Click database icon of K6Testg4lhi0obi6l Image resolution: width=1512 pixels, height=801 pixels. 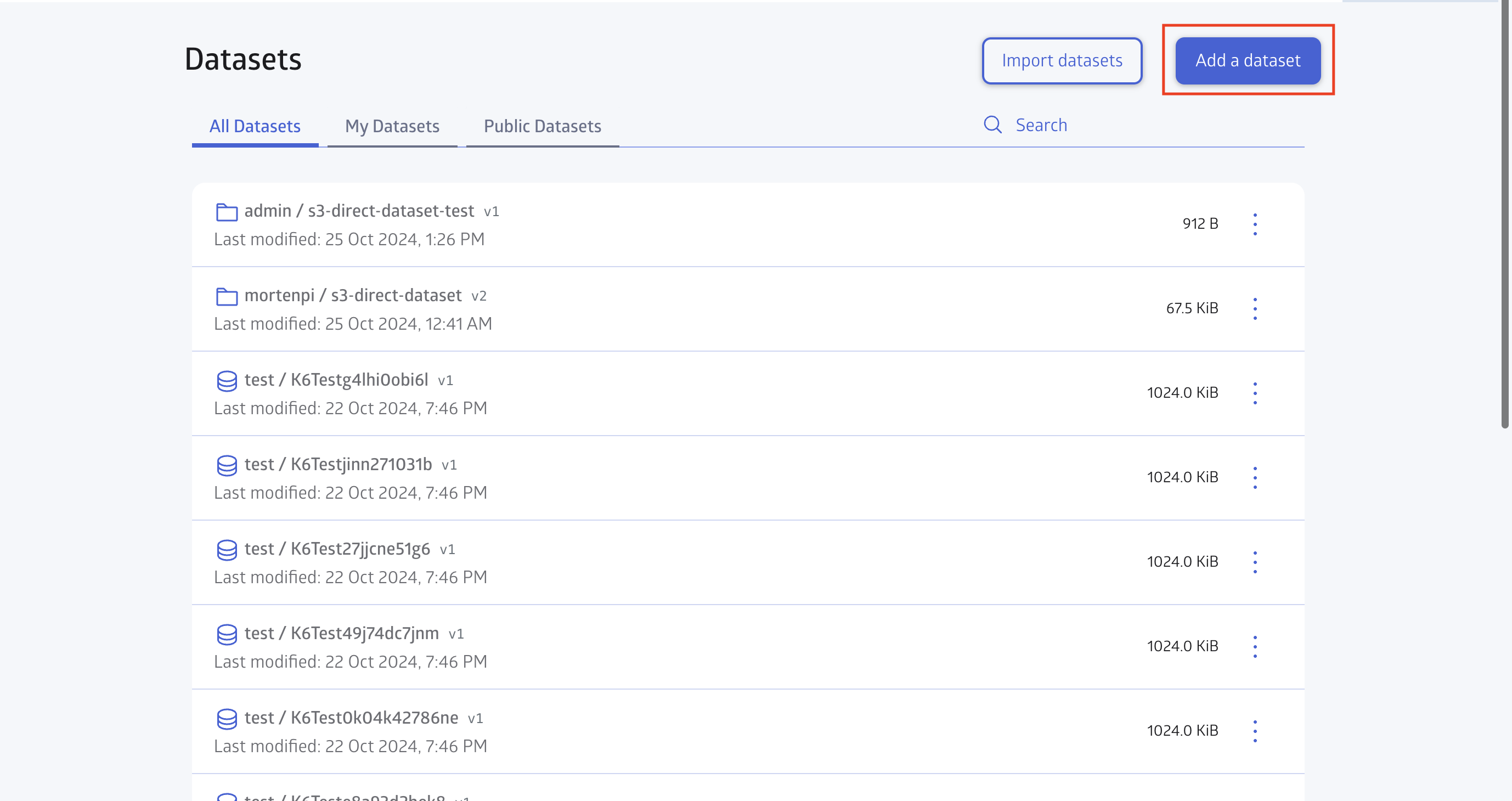227,381
